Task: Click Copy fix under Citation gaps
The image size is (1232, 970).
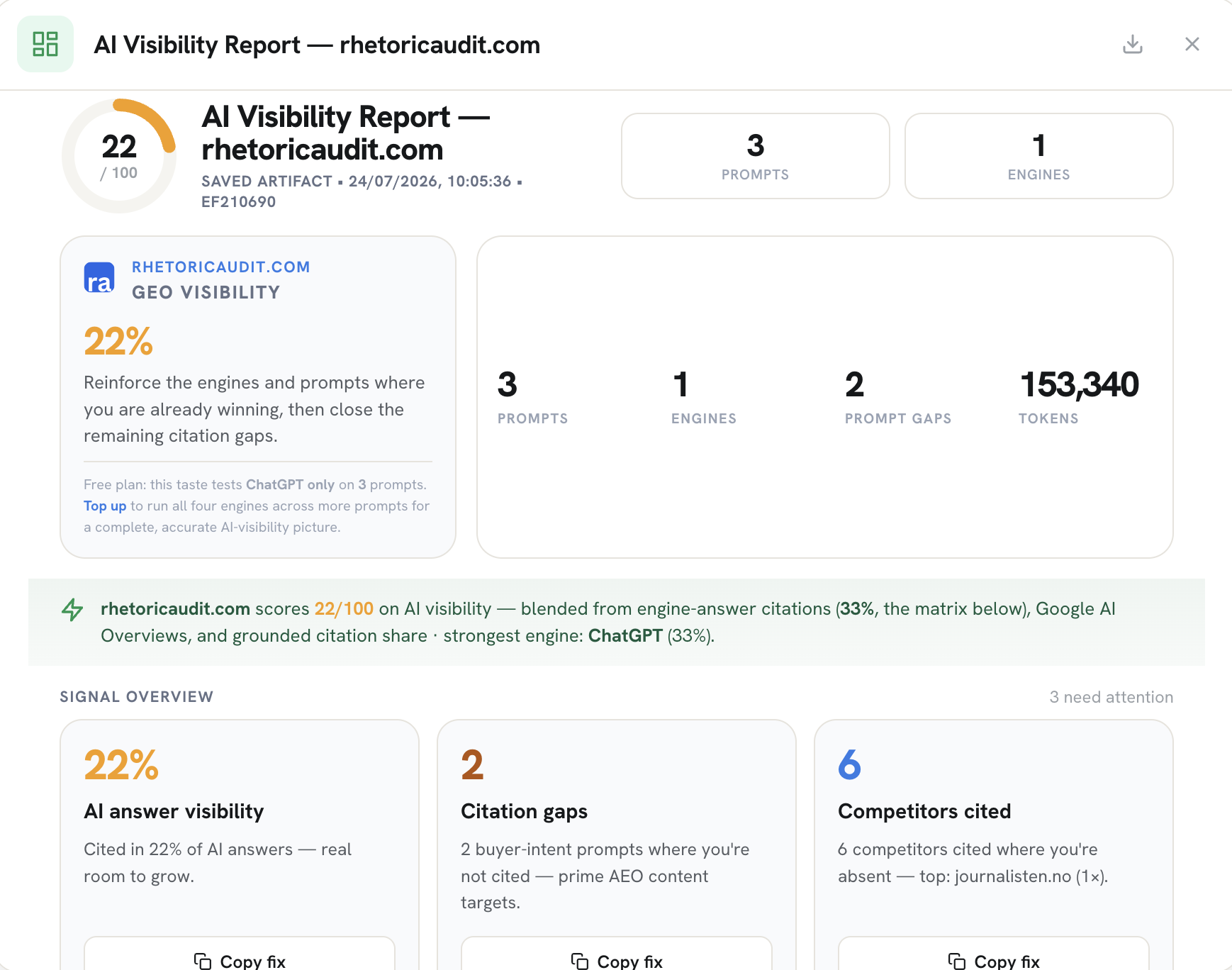Action: click(x=617, y=954)
